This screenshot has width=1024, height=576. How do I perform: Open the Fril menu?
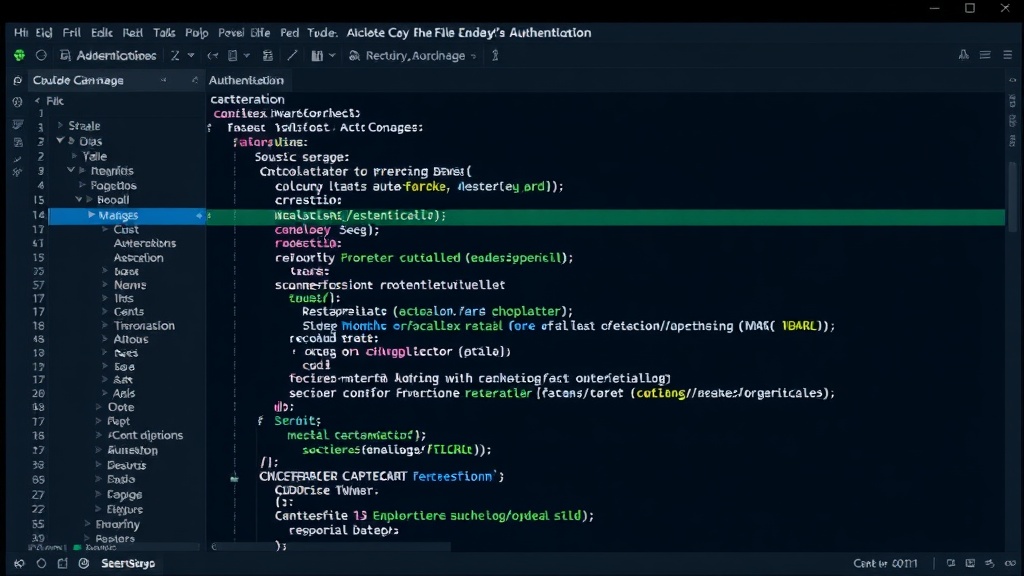coord(71,33)
